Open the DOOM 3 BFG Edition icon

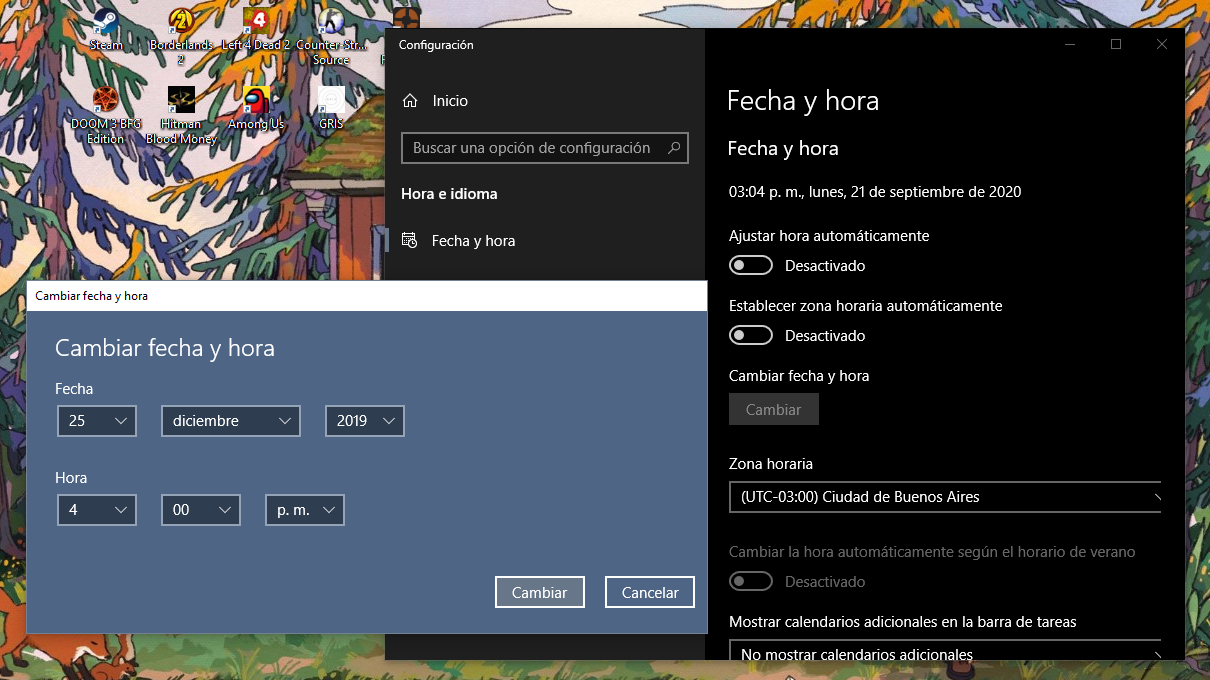[106, 115]
